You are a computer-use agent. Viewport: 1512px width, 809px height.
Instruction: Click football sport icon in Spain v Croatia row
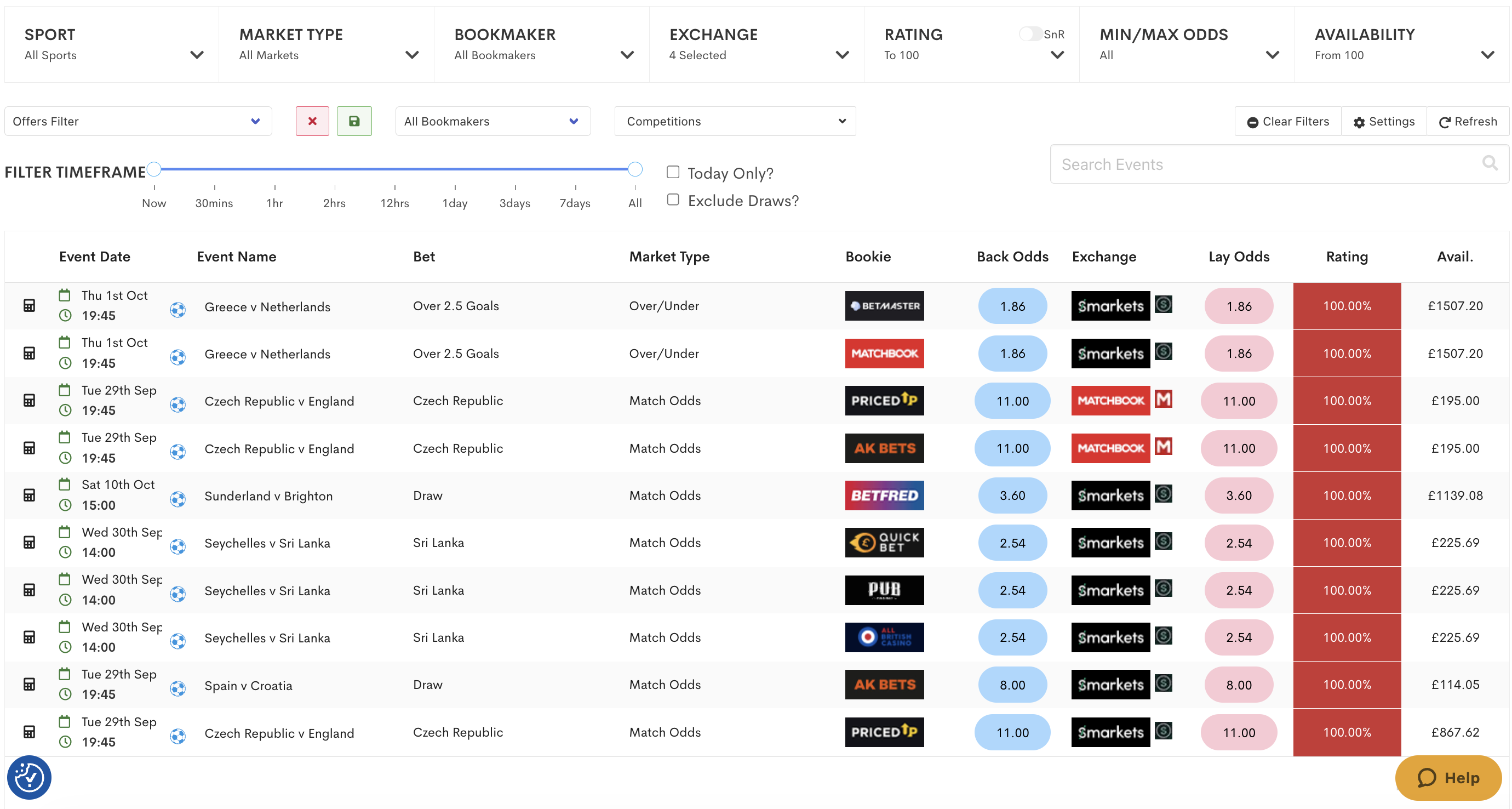click(x=178, y=688)
